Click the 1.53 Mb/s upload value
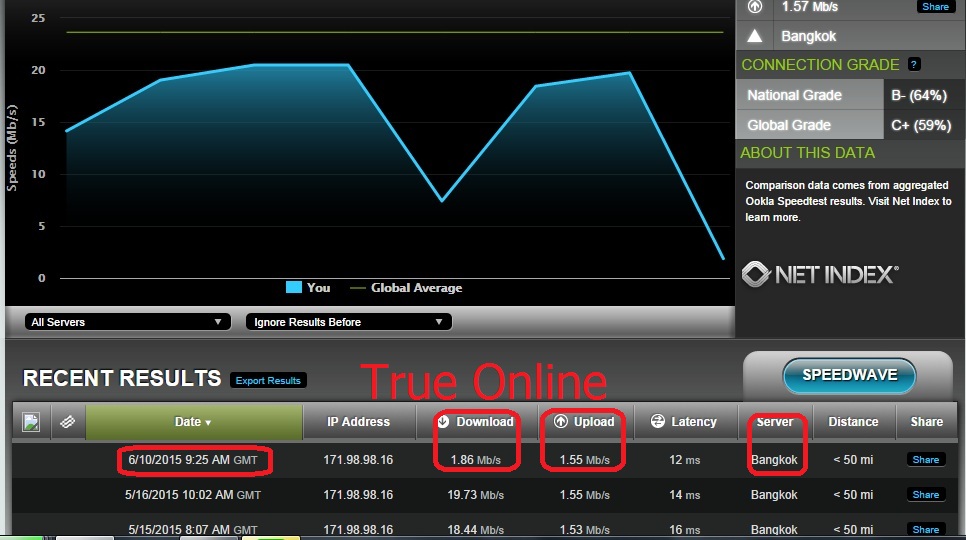 click(x=585, y=530)
